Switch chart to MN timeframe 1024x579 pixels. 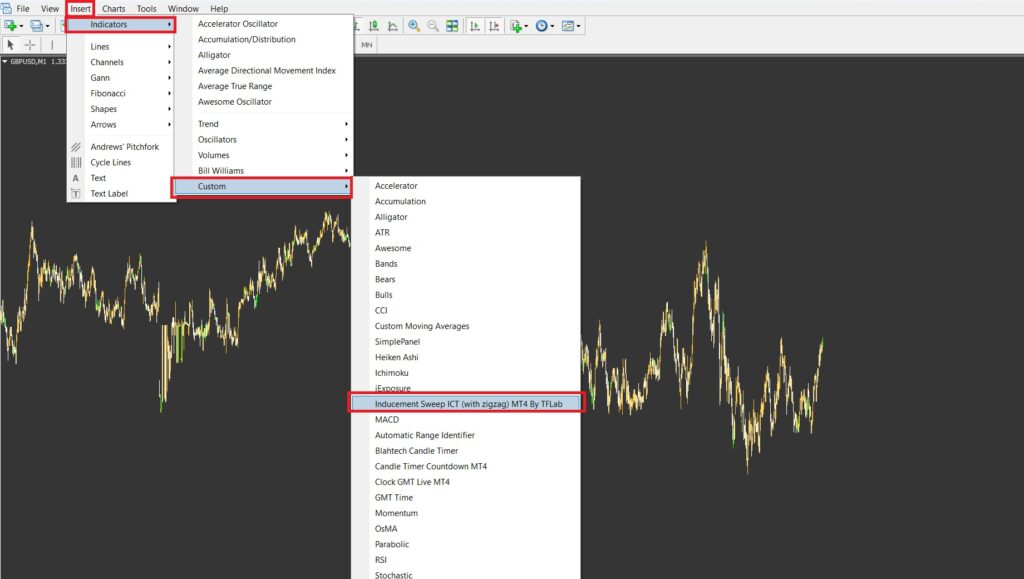[x=367, y=45]
